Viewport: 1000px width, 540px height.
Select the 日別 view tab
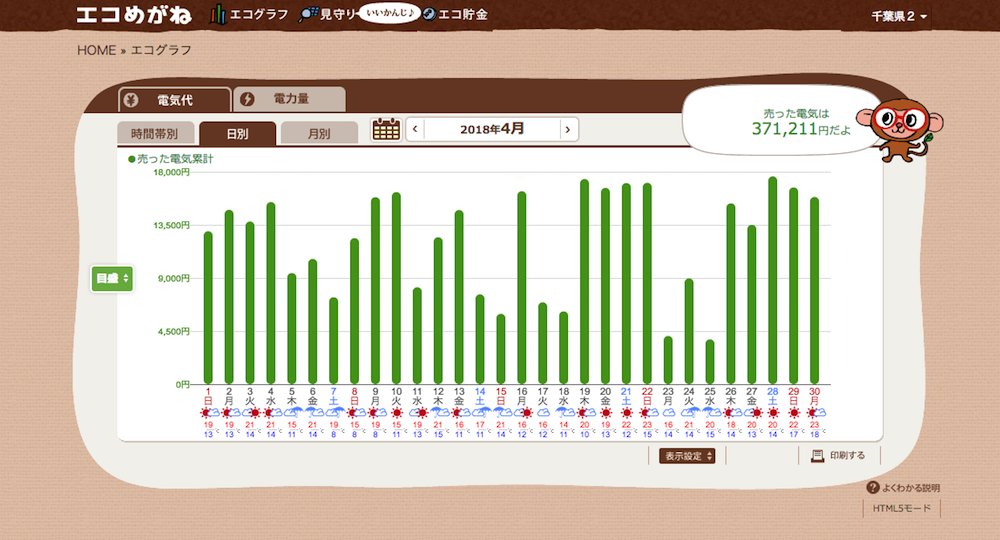[x=237, y=133]
